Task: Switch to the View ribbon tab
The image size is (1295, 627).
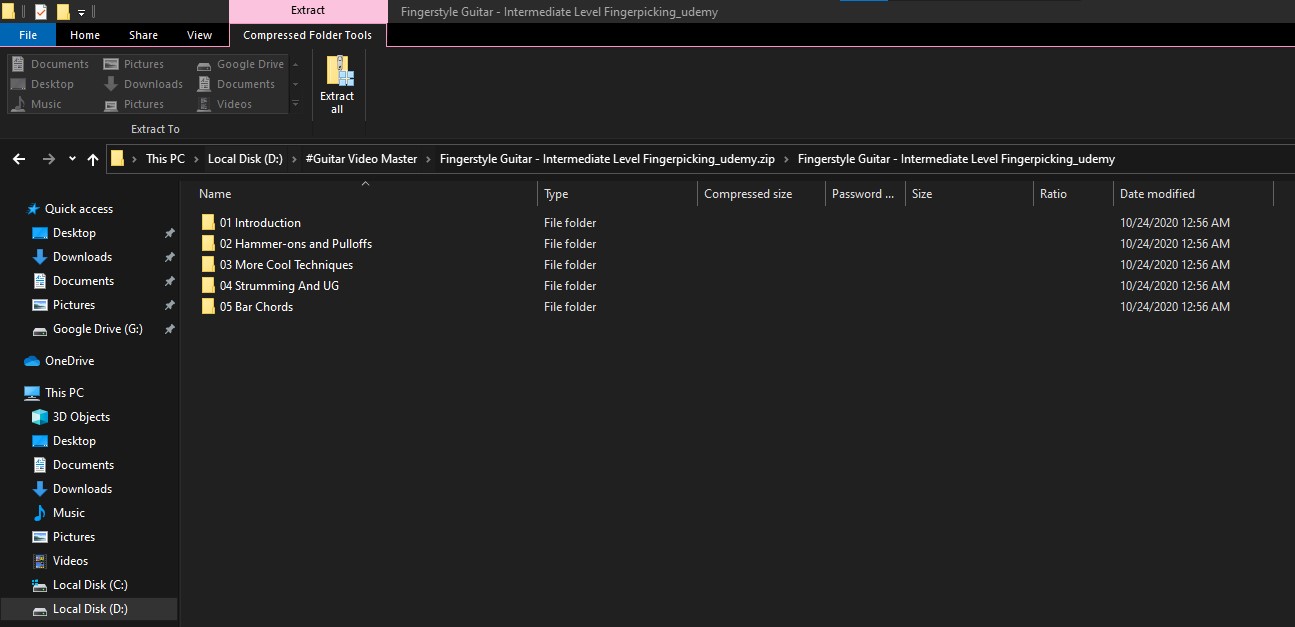Action: (x=199, y=35)
